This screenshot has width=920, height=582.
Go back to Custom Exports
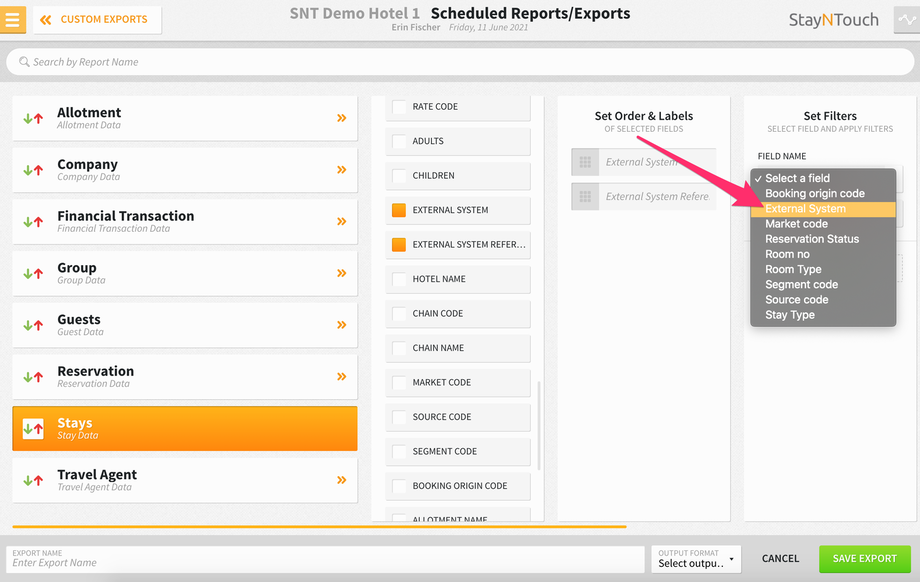[x=97, y=20]
